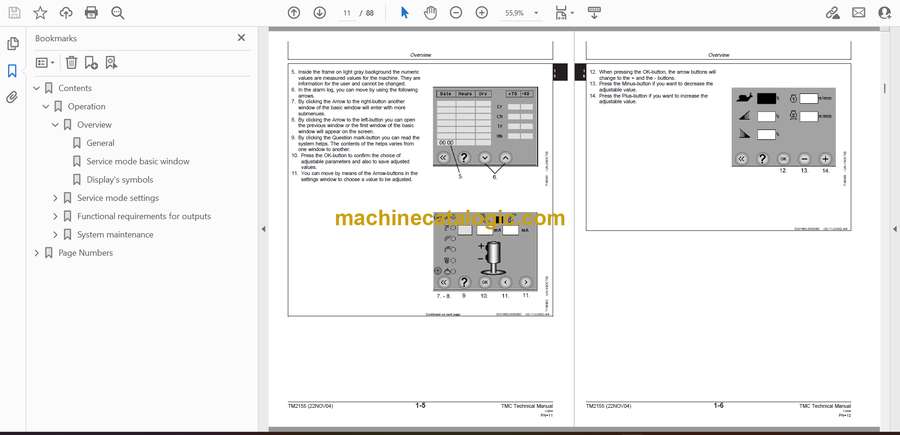This screenshot has width=900, height=435.
Task: Open Service mode basic window bookmark
Action: point(138,161)
